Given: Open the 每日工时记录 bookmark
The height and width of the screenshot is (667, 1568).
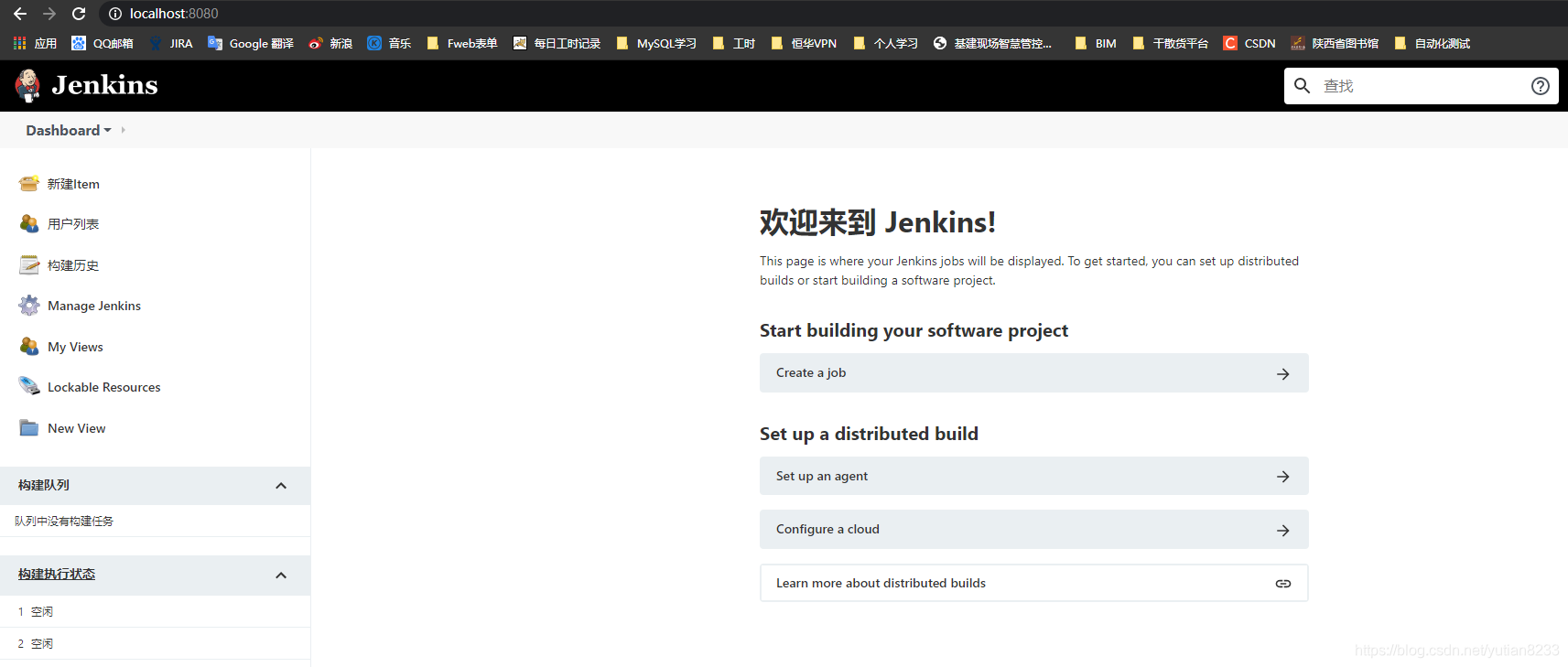Looking at the screenshot, I should click(x=557, y=43).
